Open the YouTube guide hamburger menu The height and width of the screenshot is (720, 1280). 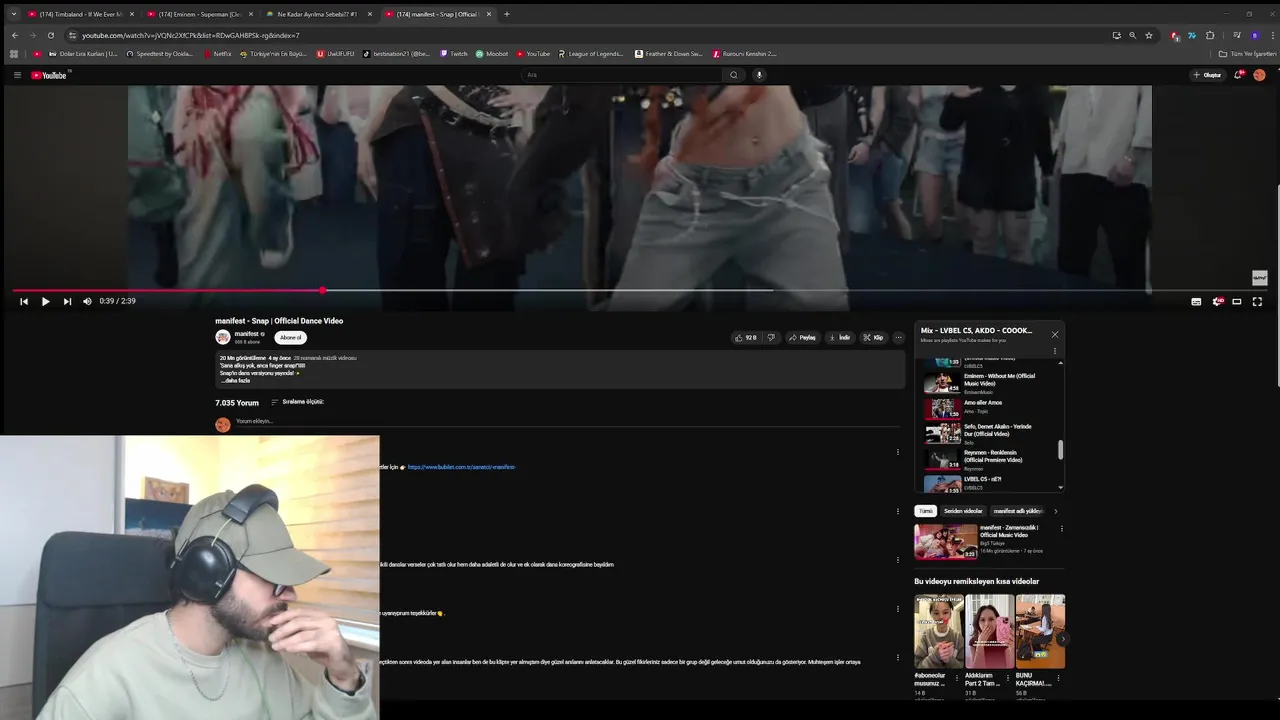[17, 75]
